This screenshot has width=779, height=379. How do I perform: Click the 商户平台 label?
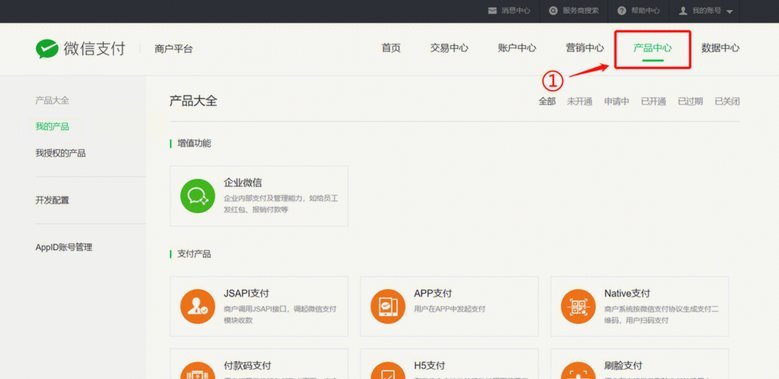pos(173,49)
